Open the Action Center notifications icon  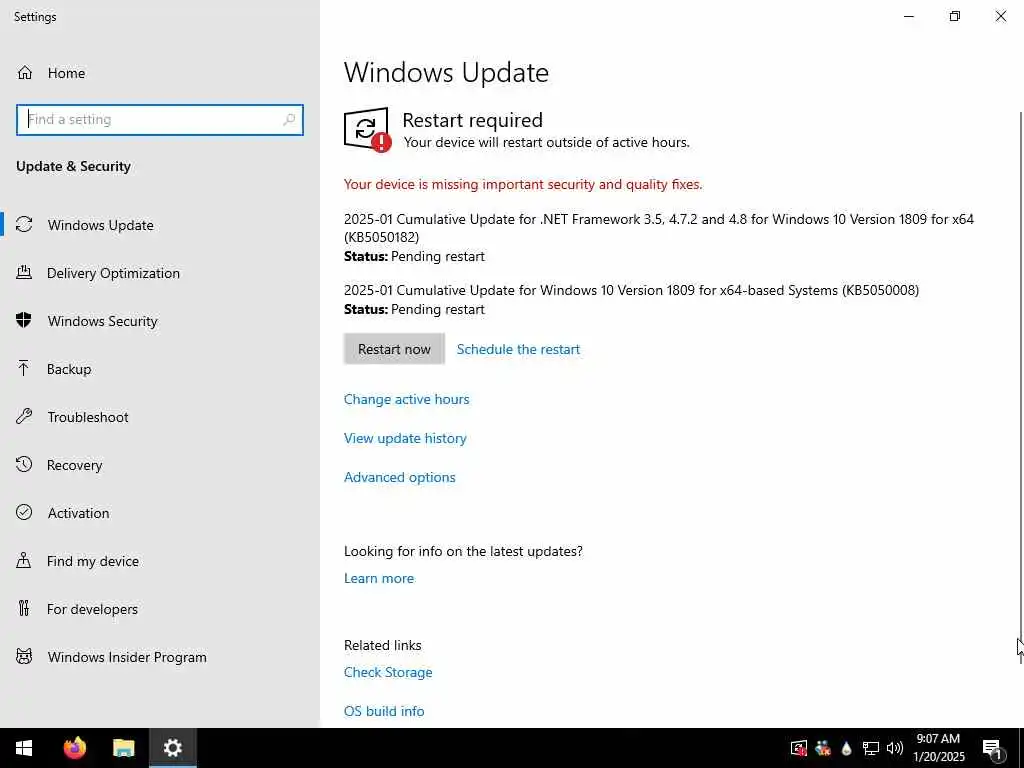pyautogui.click(x=992, y=749)
